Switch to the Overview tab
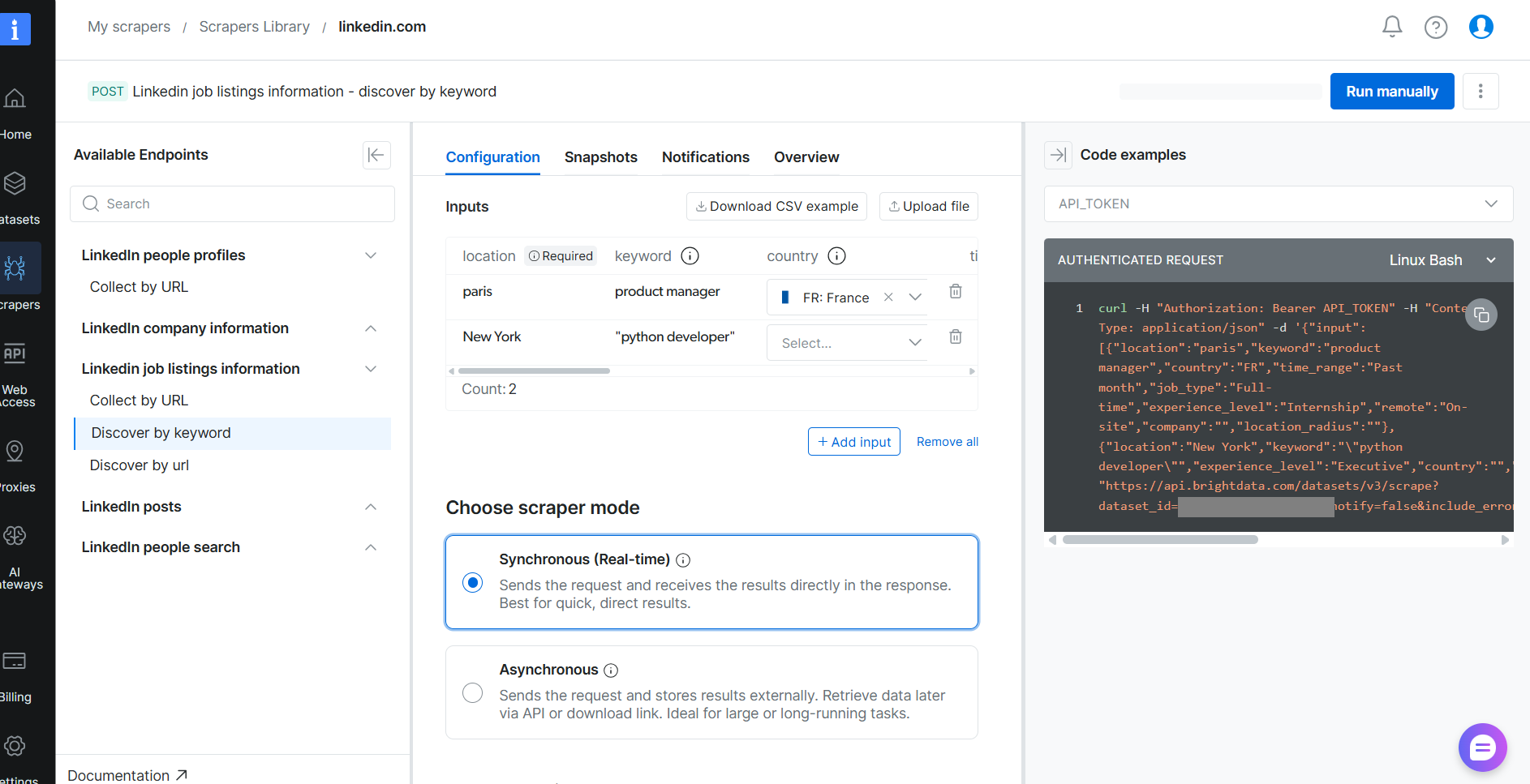The image size is (1530, 784). pos(806,157)
